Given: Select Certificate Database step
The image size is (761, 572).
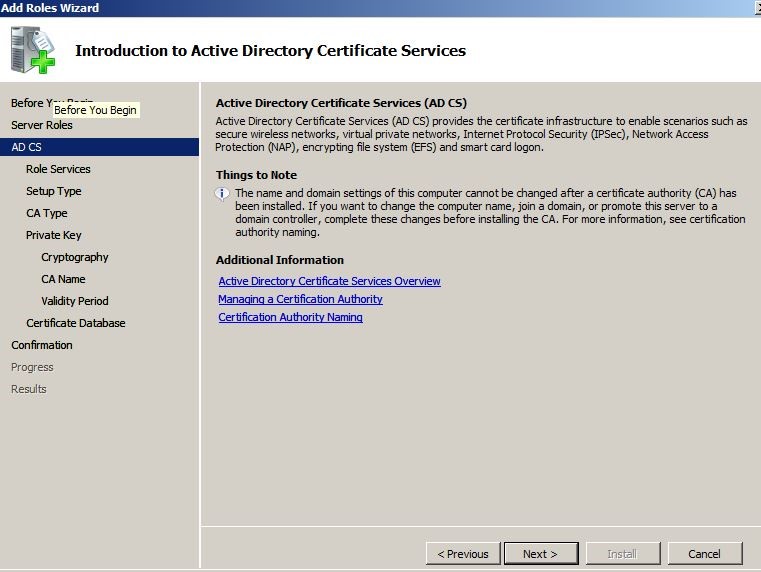Looking at the screenshot, I should coord(76,323).
